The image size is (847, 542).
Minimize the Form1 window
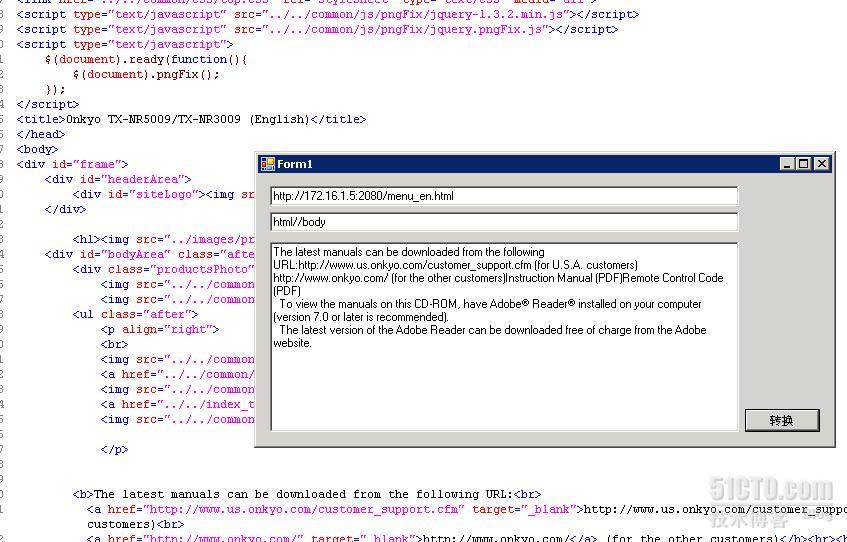(787, 163)
